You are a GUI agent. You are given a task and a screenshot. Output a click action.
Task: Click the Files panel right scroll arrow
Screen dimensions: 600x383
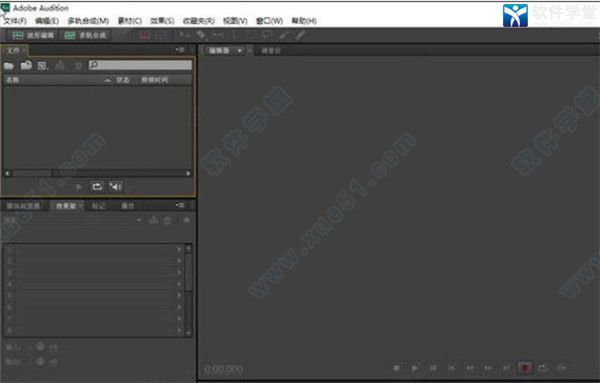point(188,173)
